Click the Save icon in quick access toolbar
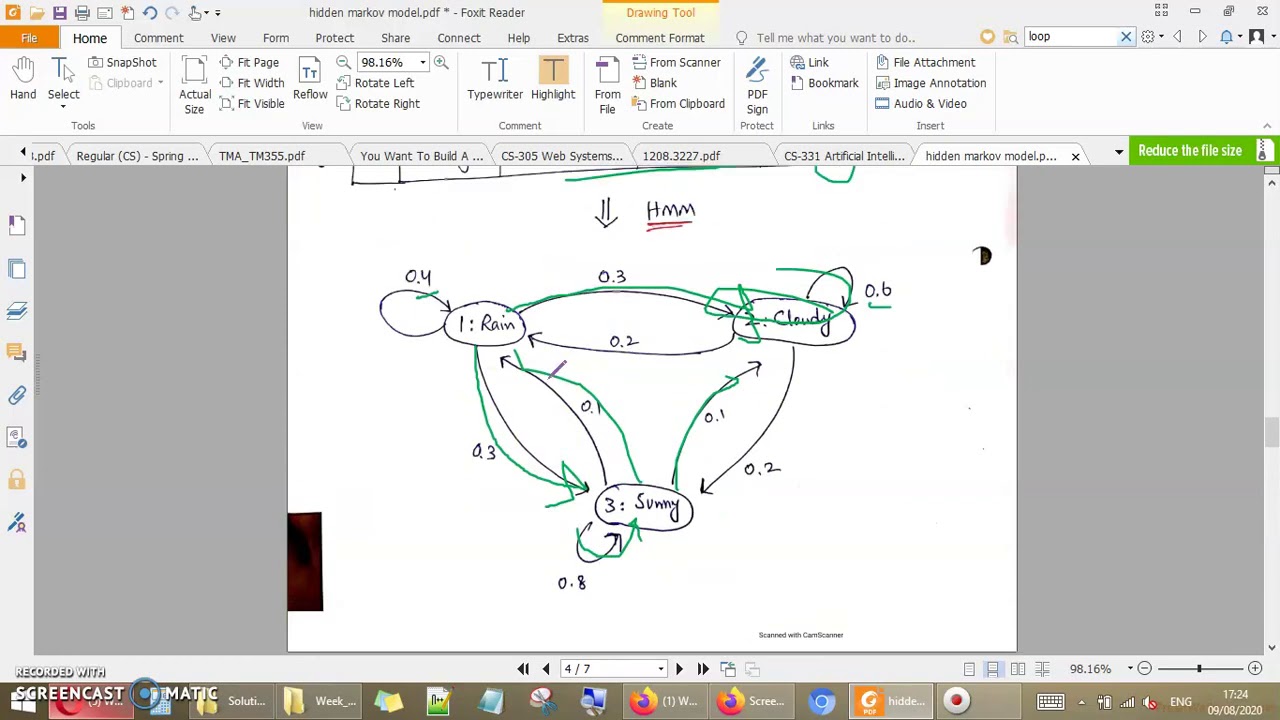 coord(59,12)
